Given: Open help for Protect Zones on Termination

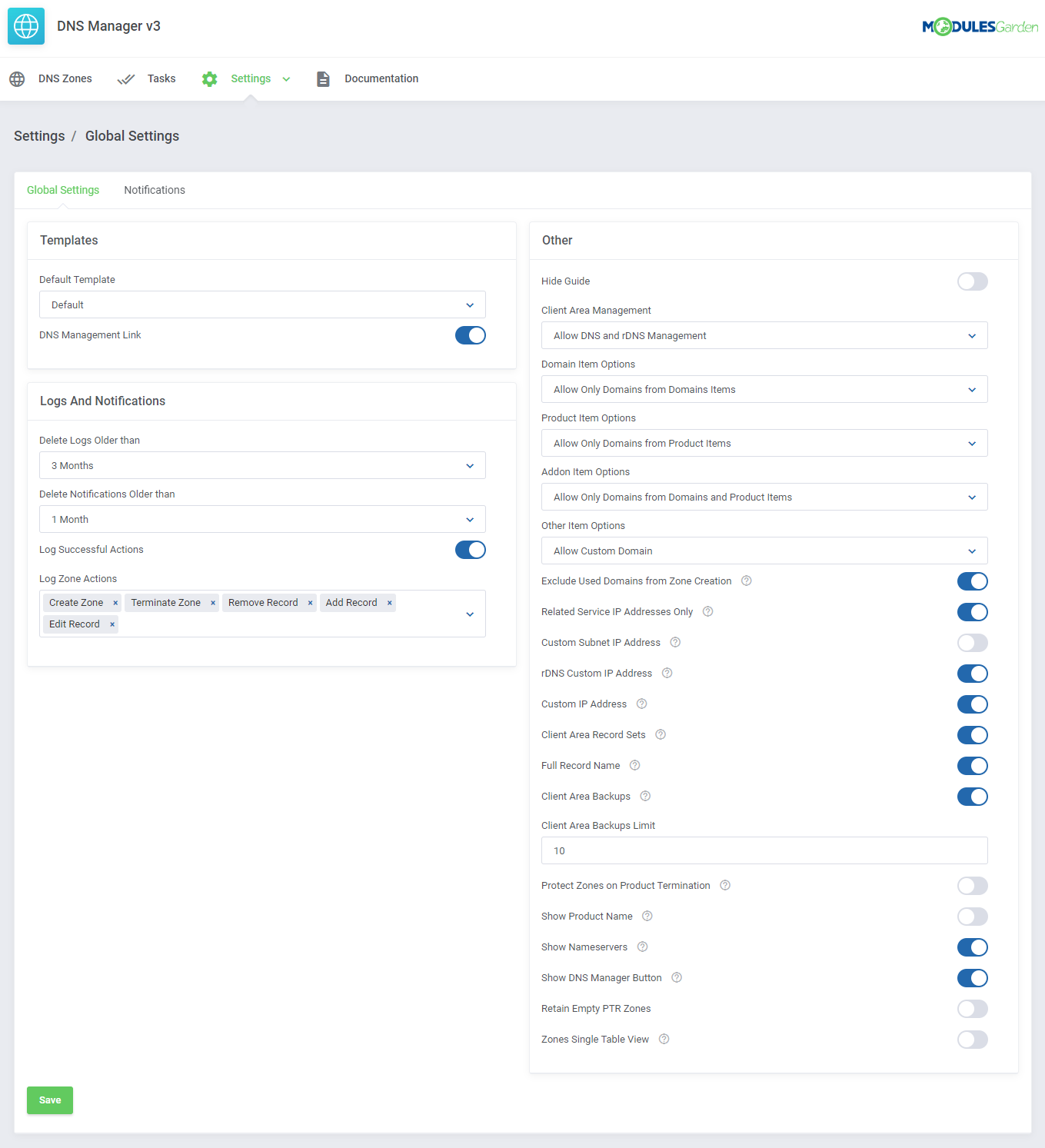Looking at the screenshot, I should 725,885.
